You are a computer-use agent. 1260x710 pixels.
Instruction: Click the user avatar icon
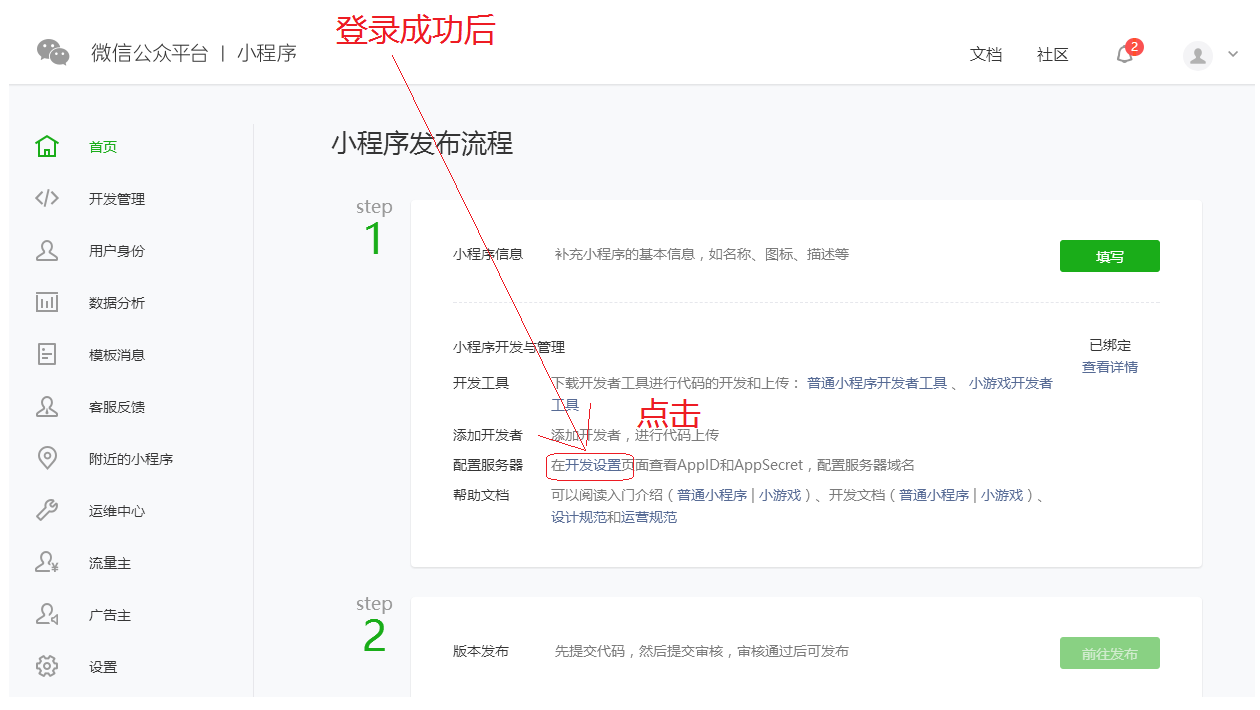[1198, 55]
